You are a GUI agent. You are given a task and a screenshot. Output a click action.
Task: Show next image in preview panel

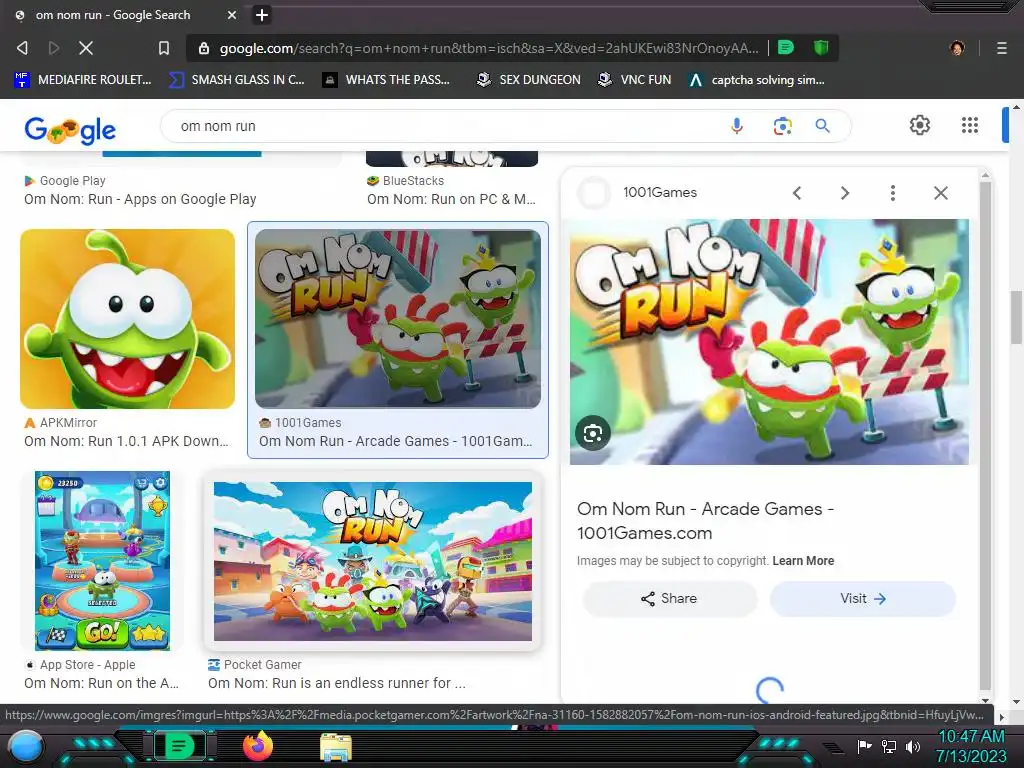[x=844, y=193]
